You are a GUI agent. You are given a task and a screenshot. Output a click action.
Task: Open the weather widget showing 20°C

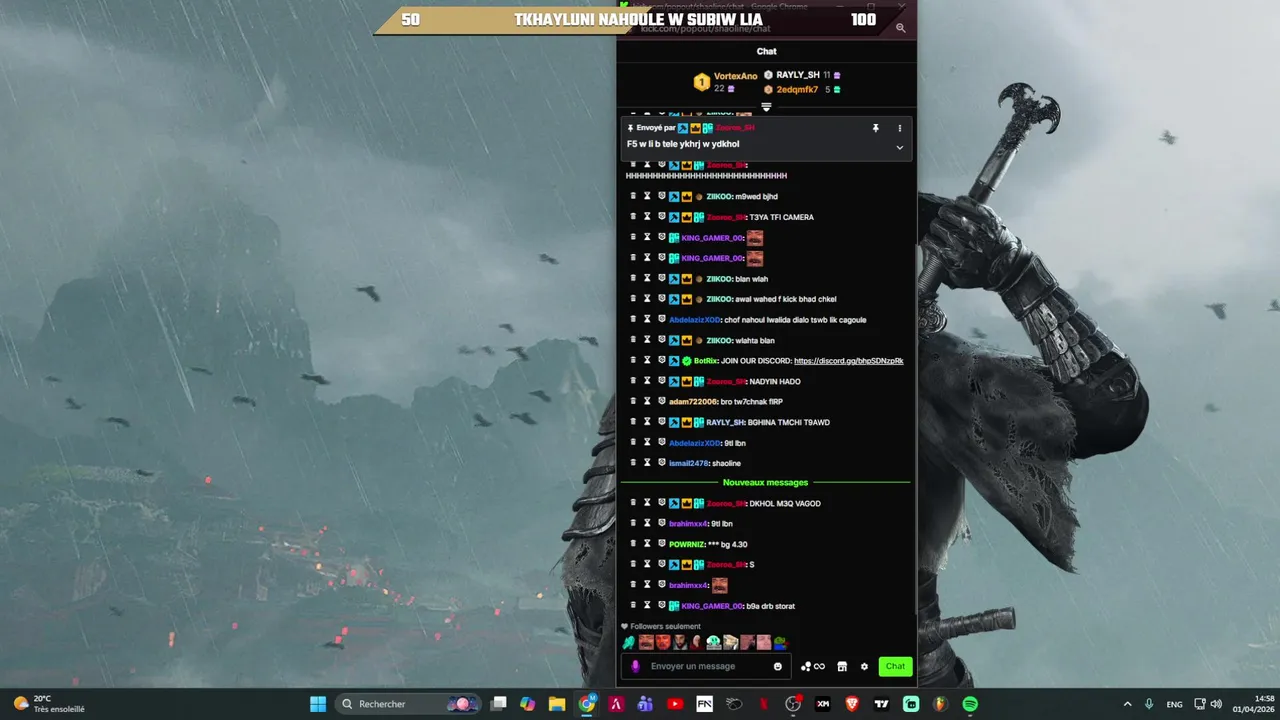pyautogui.click(x=48, y=704)
